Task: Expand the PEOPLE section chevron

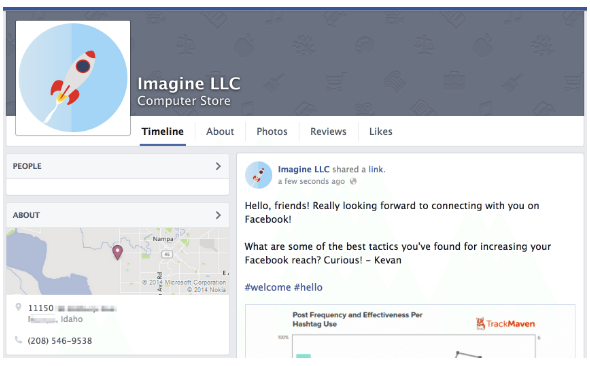Action: tap(218, 166)
